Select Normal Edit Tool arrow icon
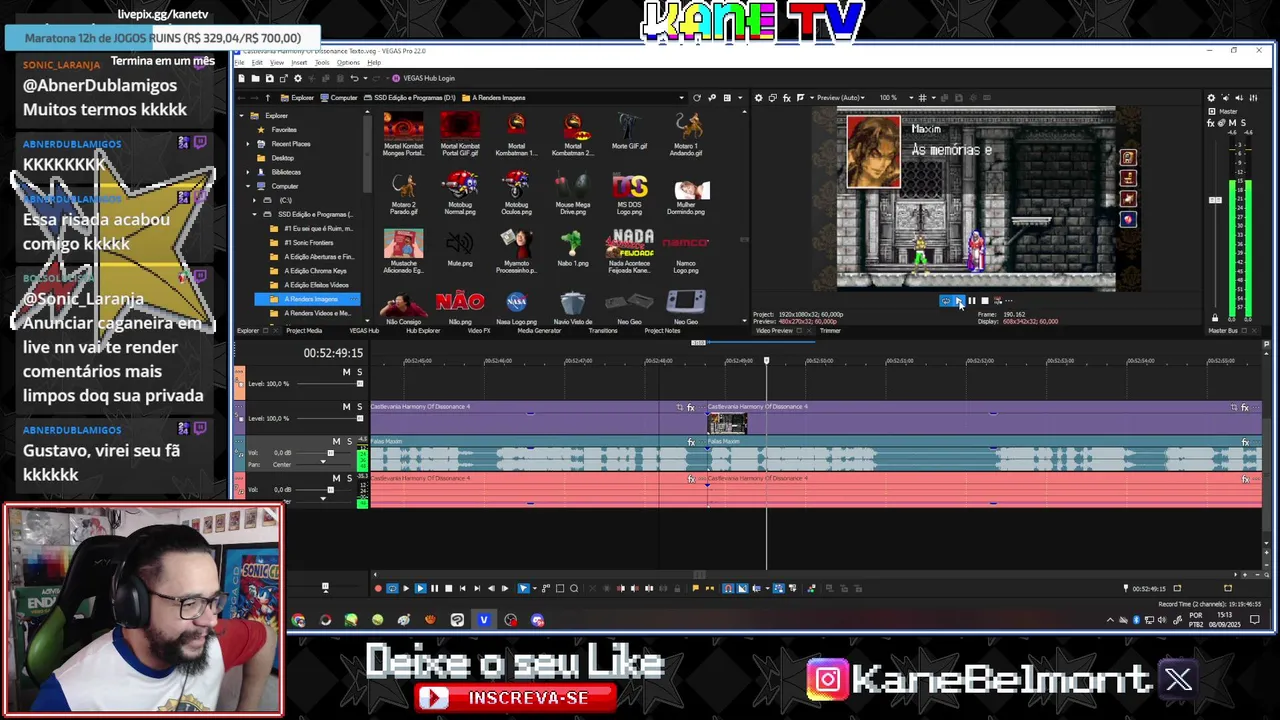Viewport: 1280px width, 720px height. click(x=523, y=588)
